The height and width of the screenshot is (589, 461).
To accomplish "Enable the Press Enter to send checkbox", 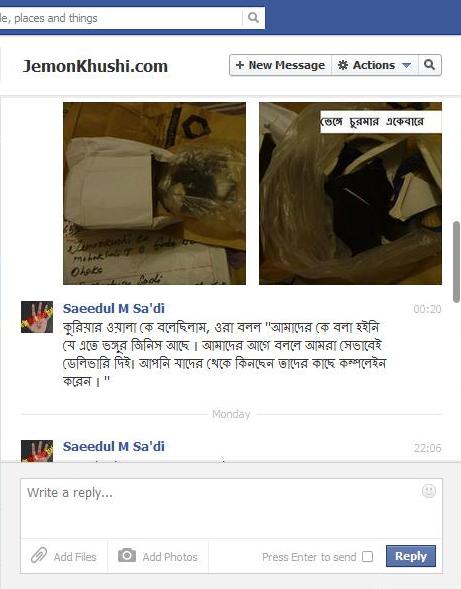I will [x=367, y=556].
